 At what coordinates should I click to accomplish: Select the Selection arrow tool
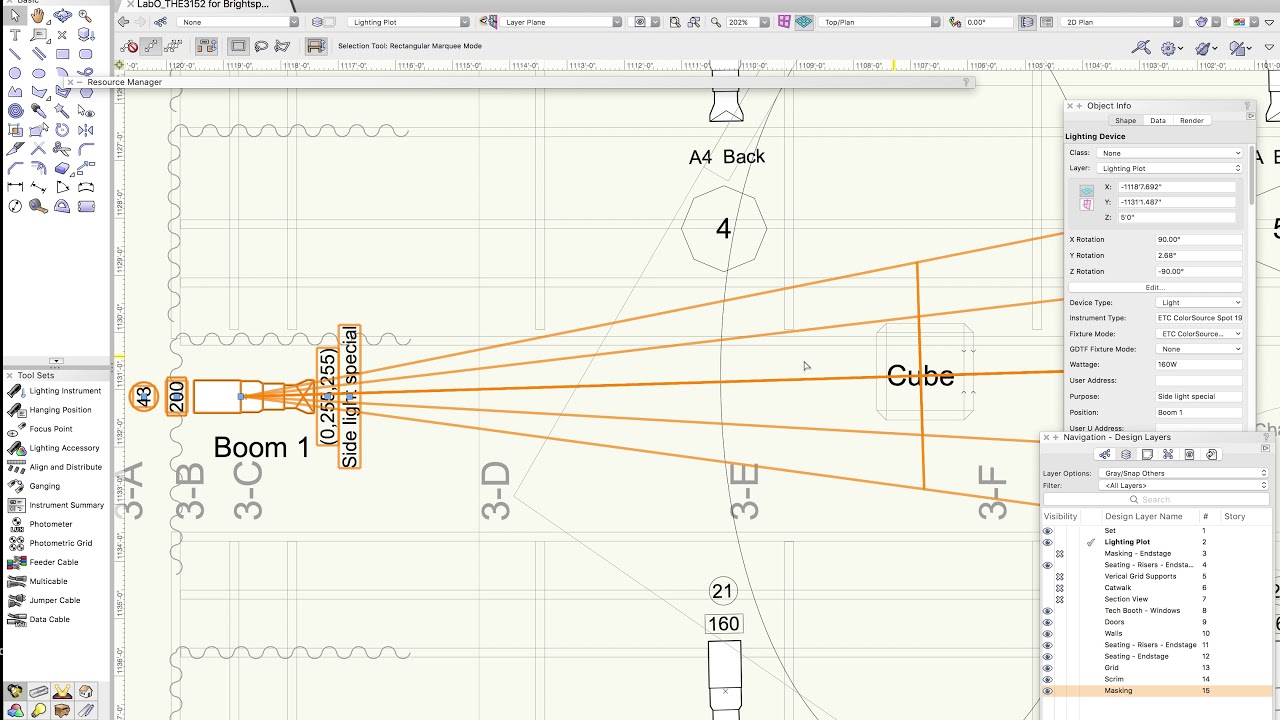coord(15,16)
